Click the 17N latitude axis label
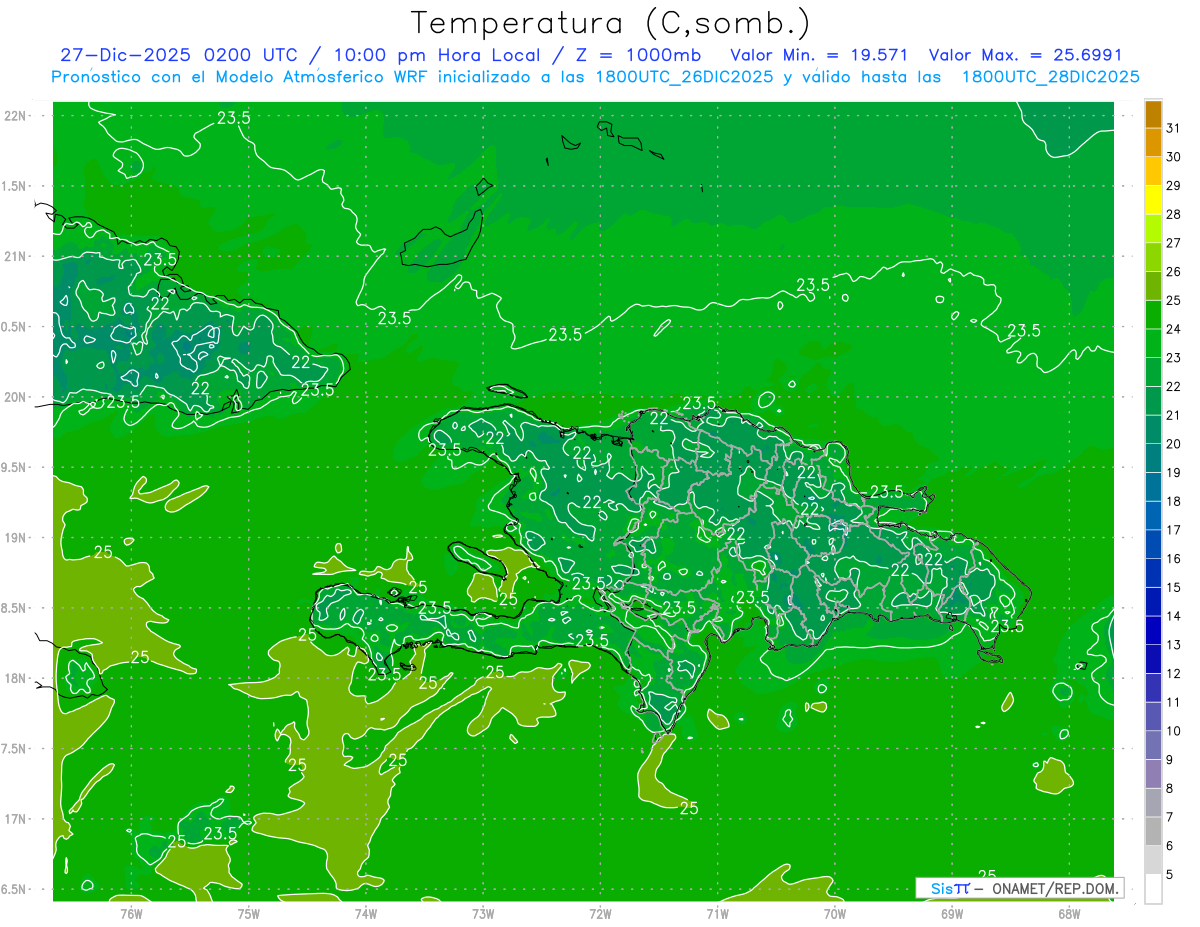This screenshot has height=927, width=1200. coord(15,819)
